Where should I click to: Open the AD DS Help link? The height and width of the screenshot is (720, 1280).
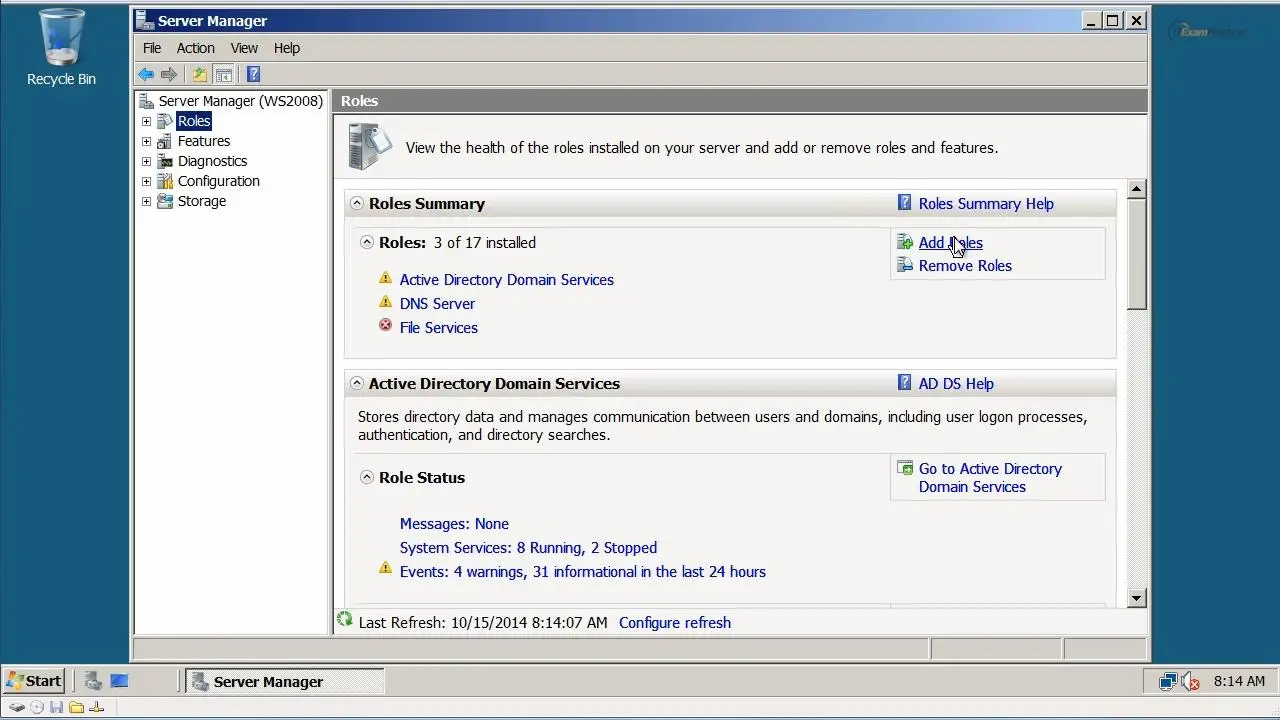956,383
